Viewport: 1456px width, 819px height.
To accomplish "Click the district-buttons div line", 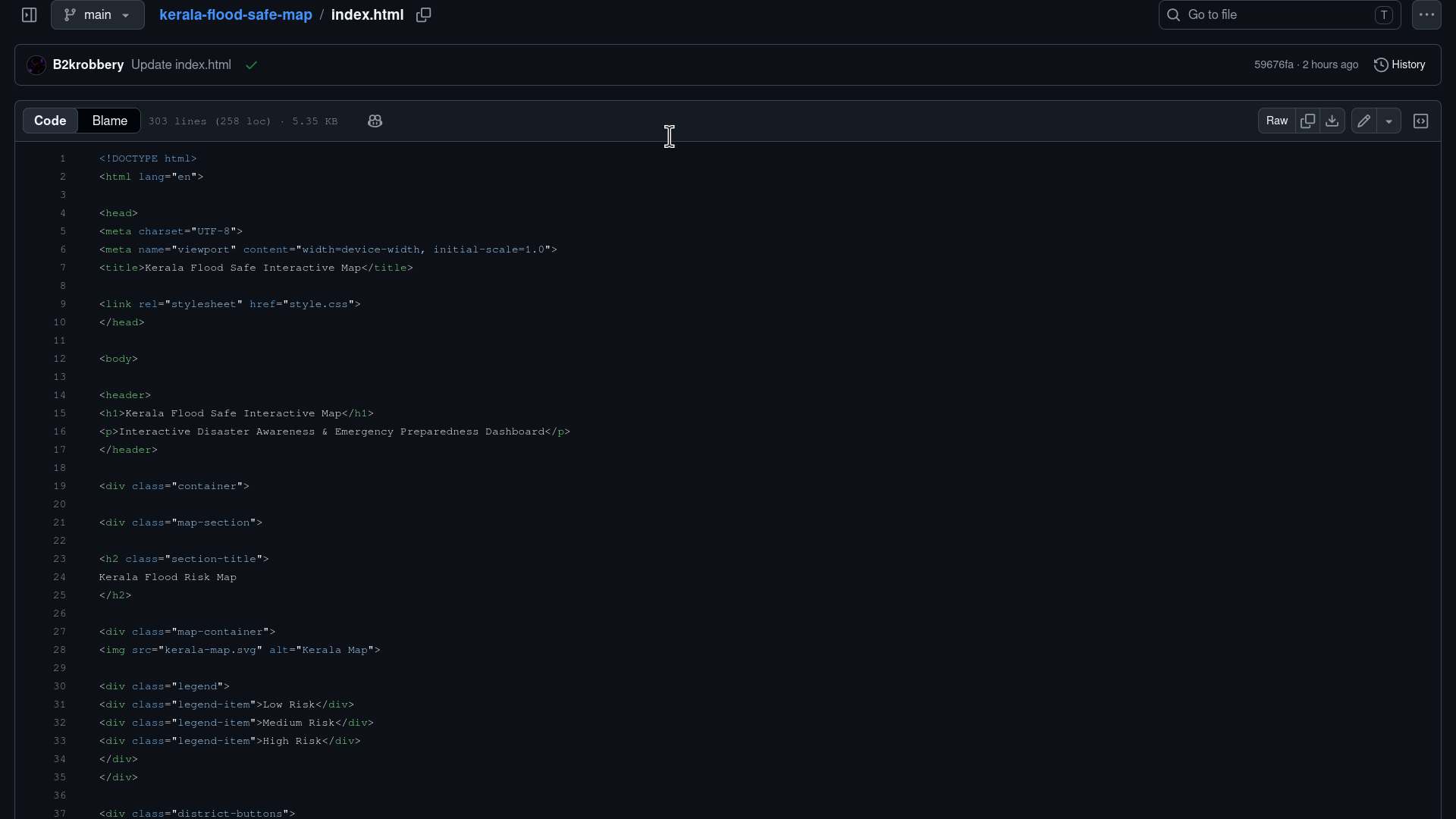I will (197, 813).
